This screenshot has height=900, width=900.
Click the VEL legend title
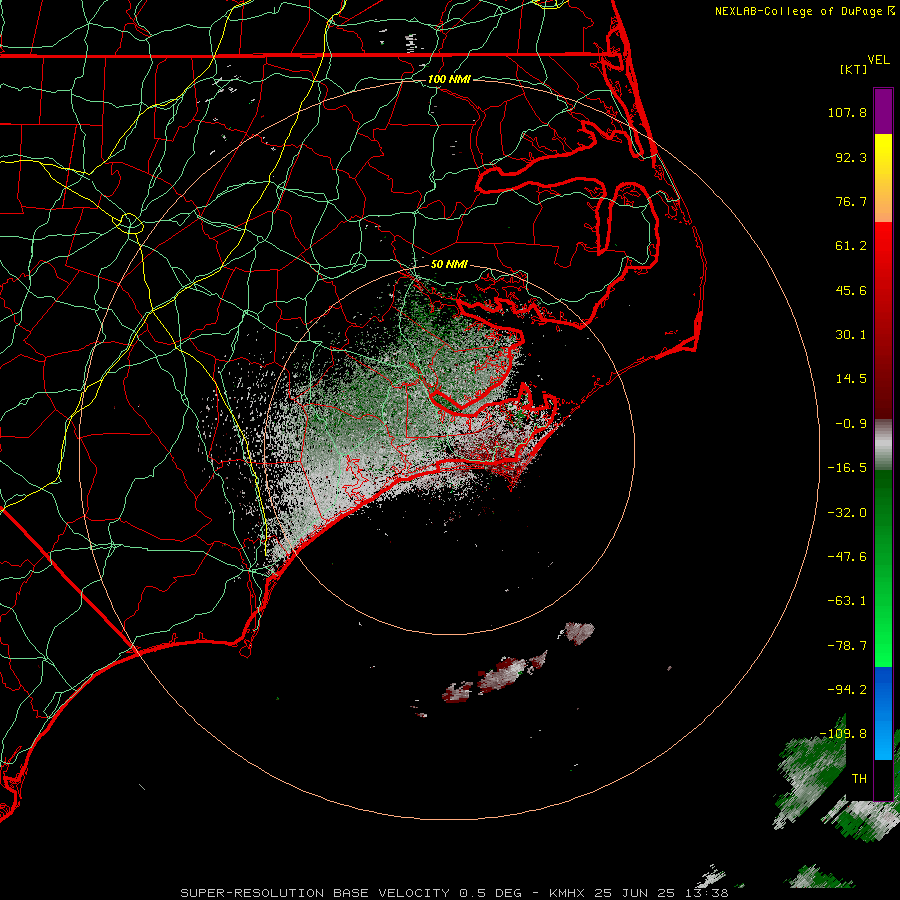(878, 59)
